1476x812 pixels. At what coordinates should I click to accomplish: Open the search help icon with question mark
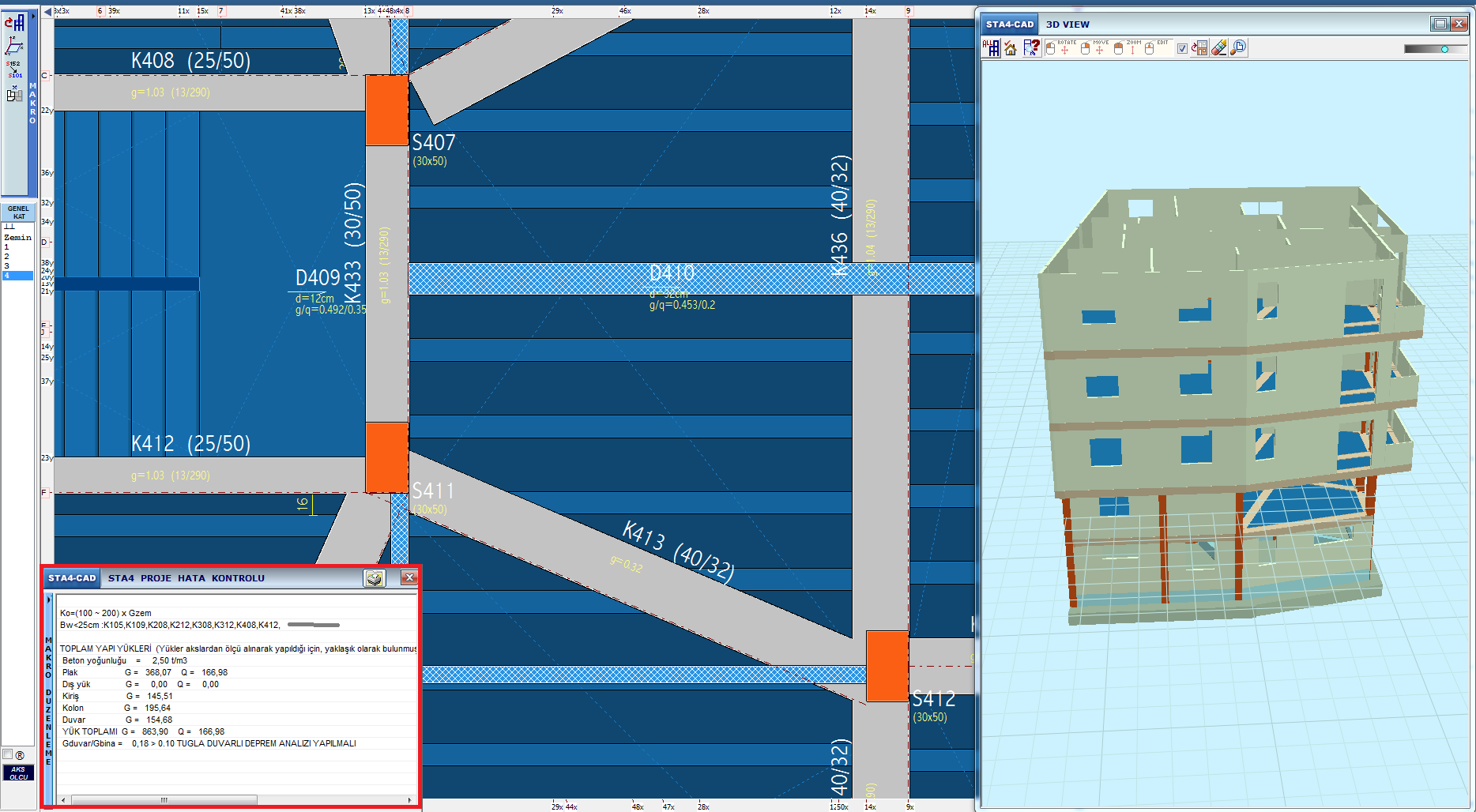[x=1031, y=48]
